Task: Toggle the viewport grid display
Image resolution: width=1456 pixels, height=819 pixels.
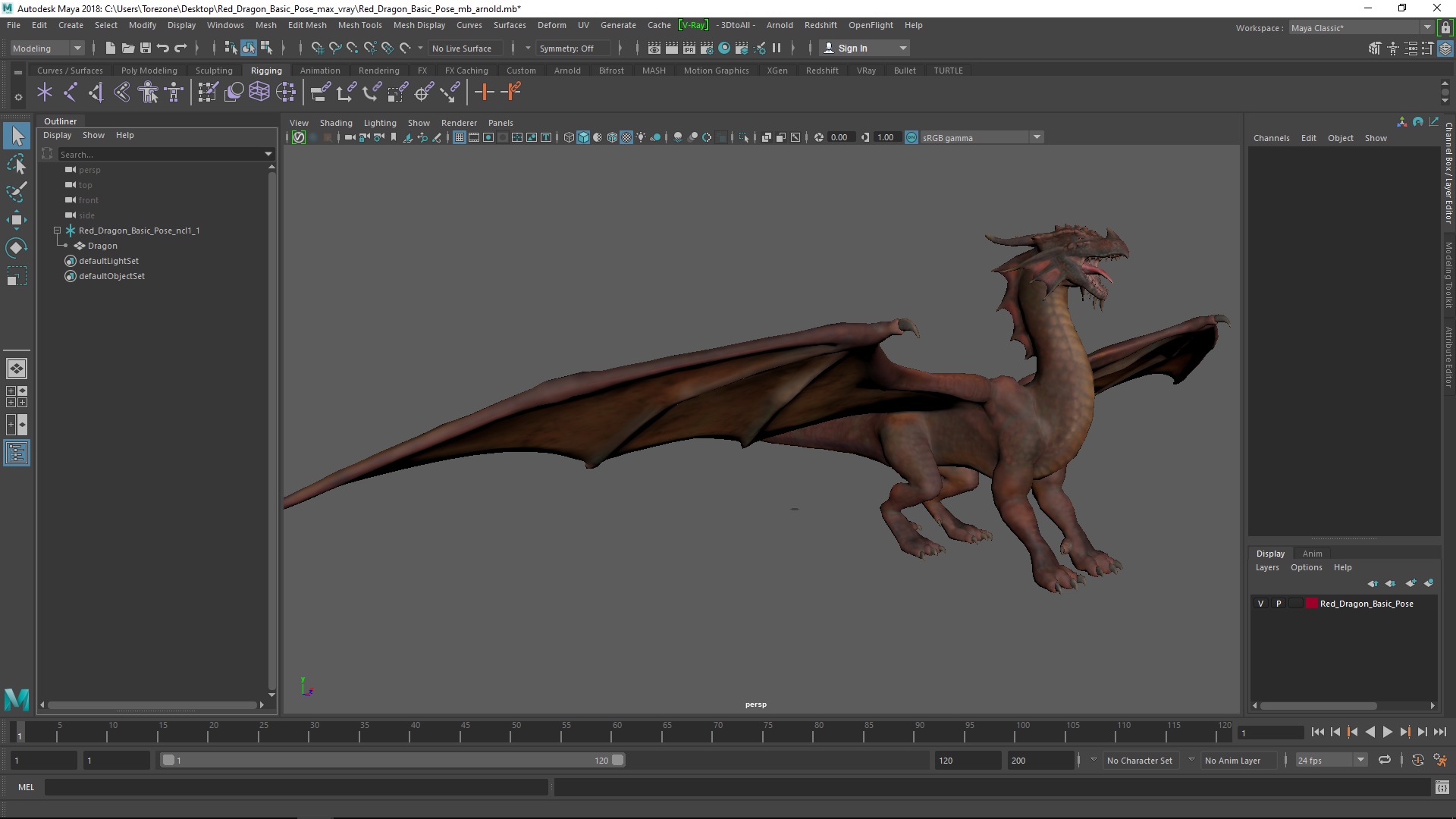Action: 460,137
